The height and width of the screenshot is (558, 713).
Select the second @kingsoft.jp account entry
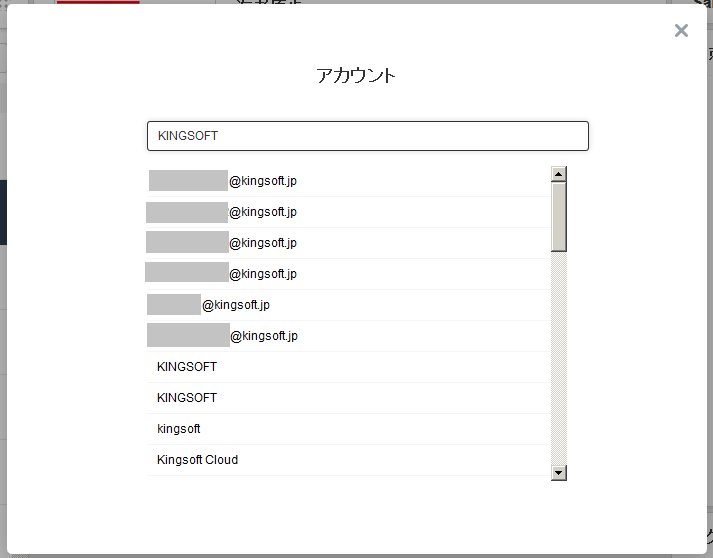263,212
